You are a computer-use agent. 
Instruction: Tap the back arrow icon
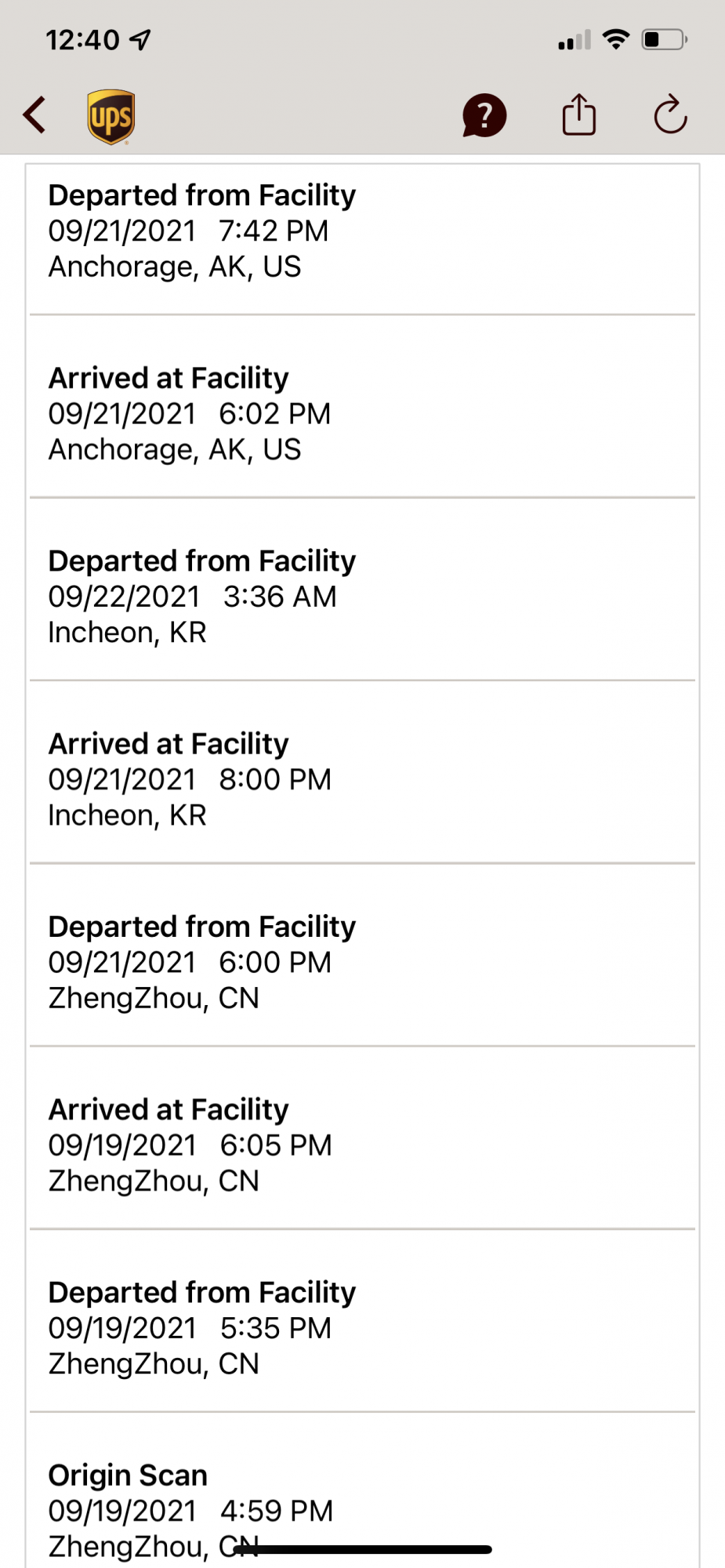coord(34,115)
